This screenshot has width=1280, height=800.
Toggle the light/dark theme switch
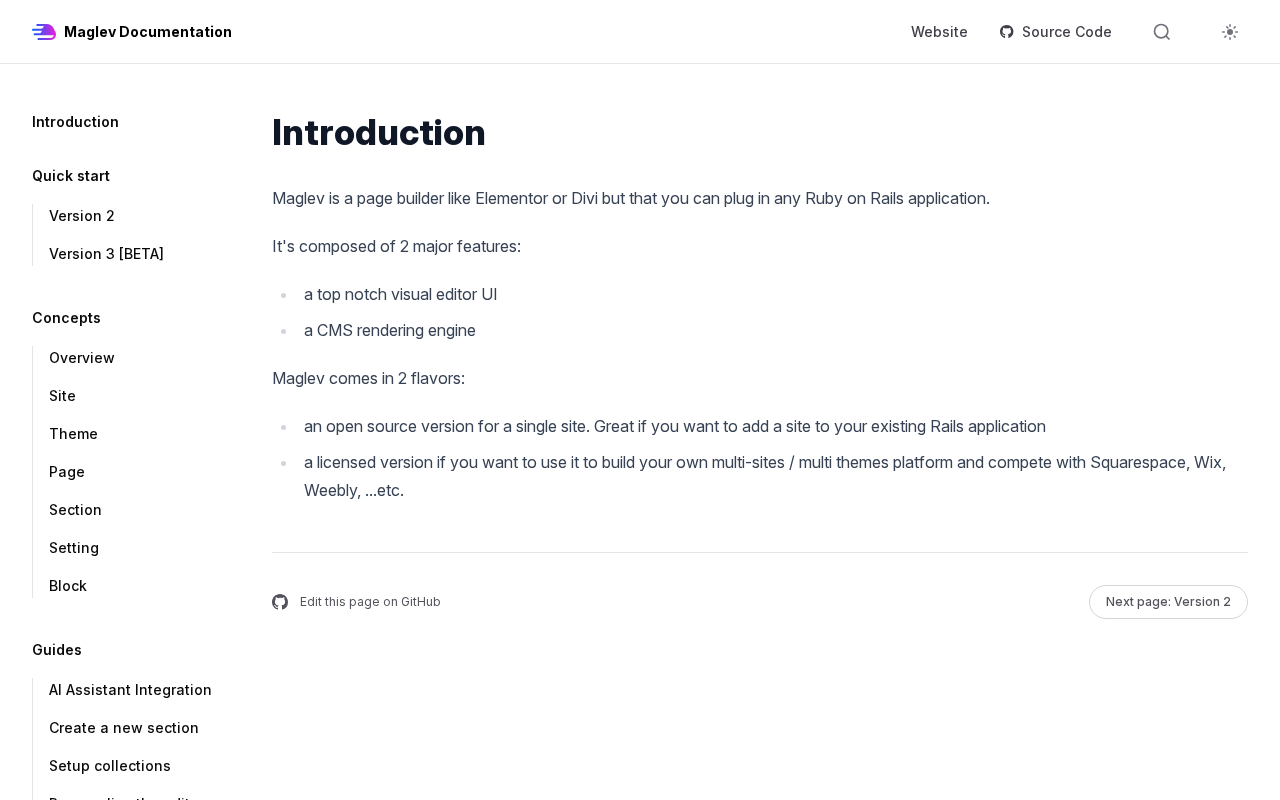click(1230, 32)
